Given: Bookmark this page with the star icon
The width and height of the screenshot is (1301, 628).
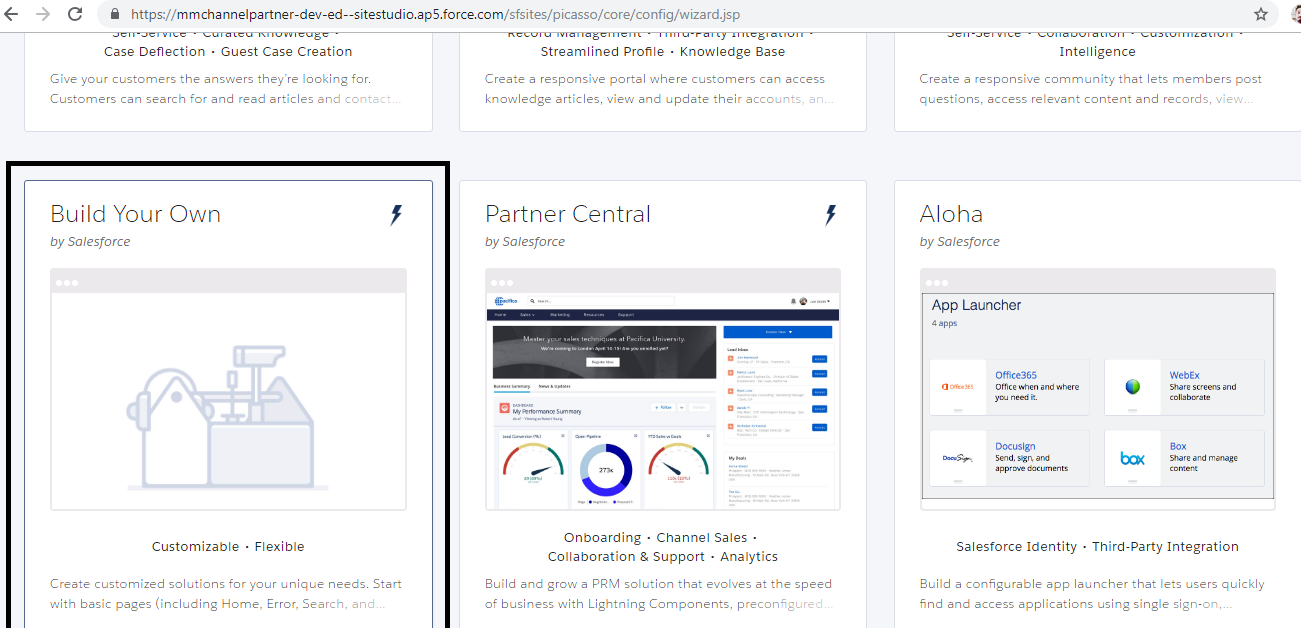Looking at the screenshot, I should 1261,14.
